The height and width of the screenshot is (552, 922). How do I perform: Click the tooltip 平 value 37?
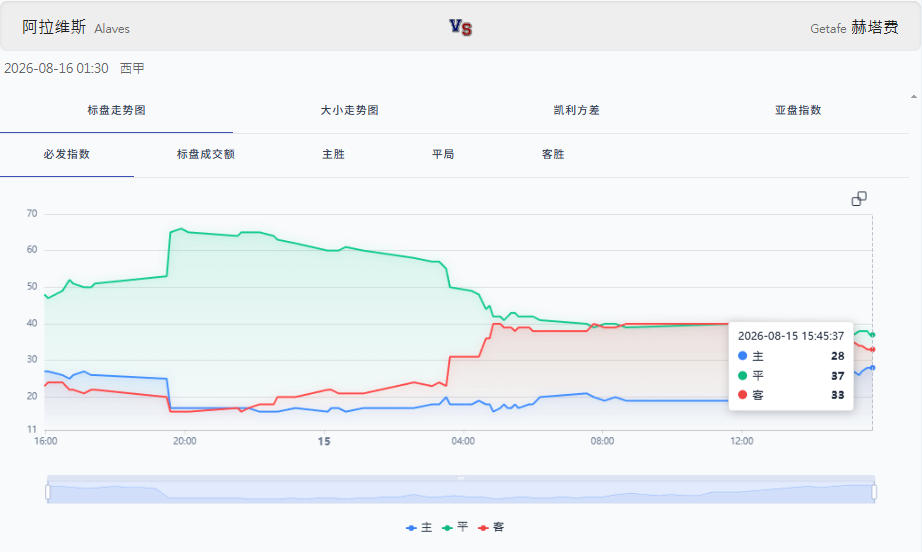click(837, 376)
